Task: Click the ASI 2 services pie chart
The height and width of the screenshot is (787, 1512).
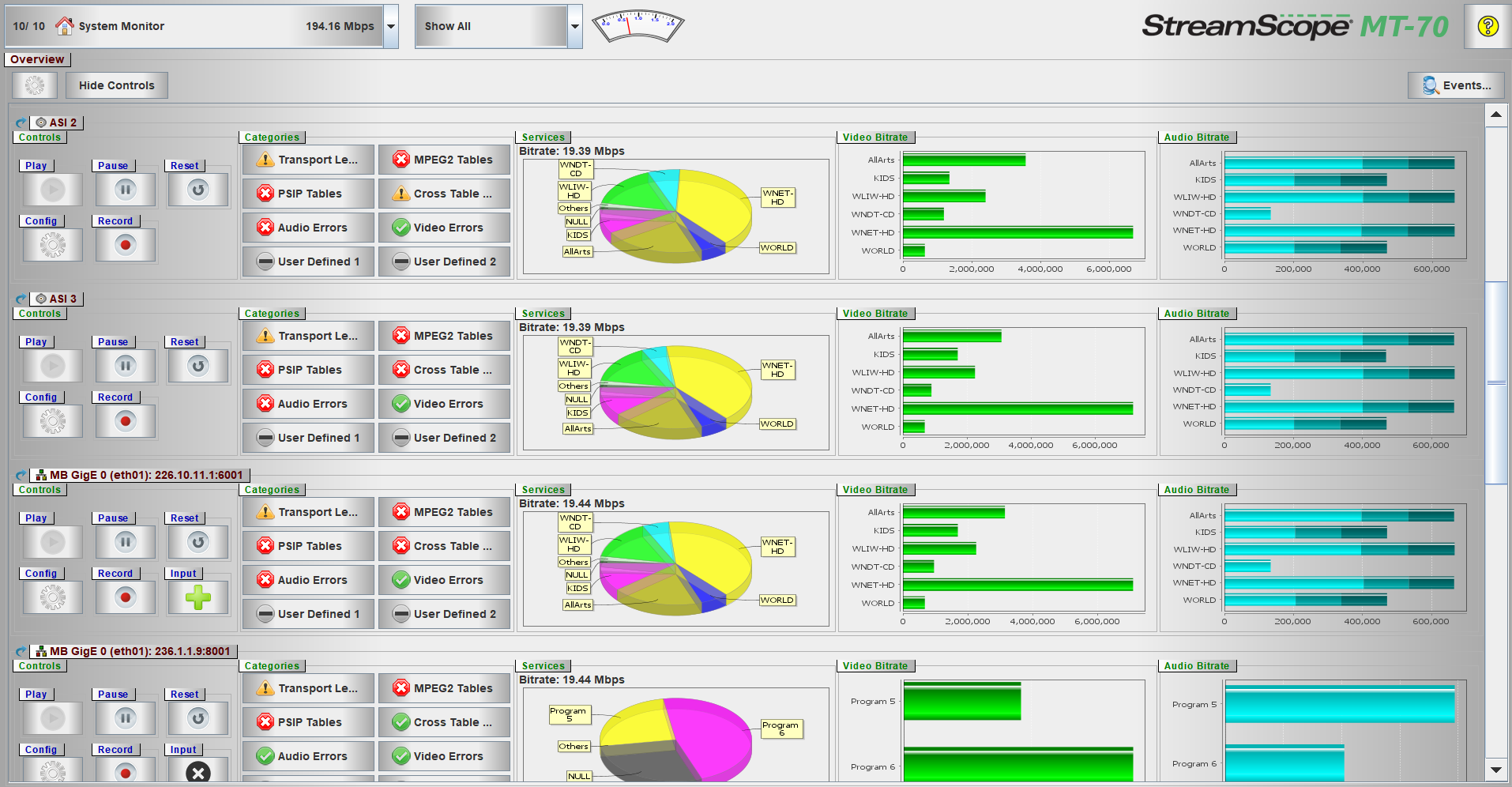Action: (675, 215)
